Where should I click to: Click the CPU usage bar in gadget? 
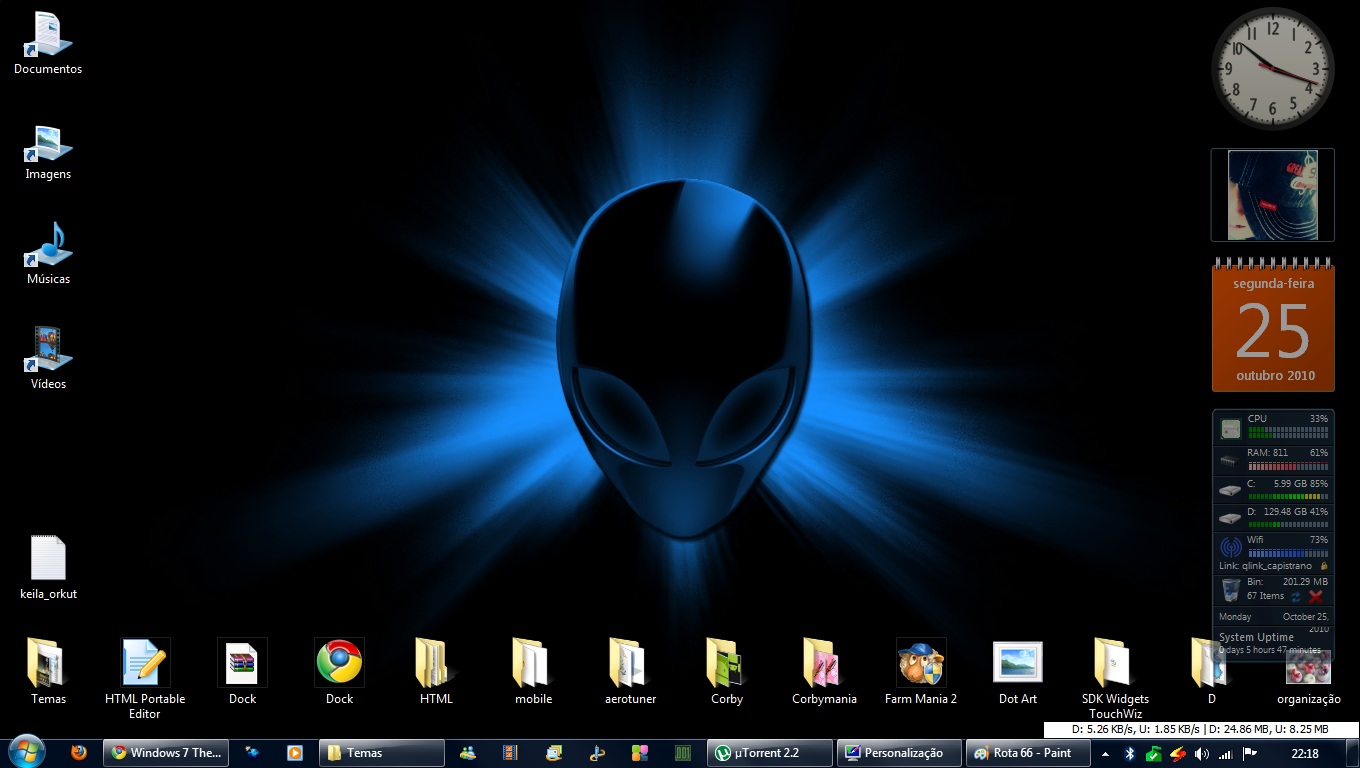(1288, 433)
